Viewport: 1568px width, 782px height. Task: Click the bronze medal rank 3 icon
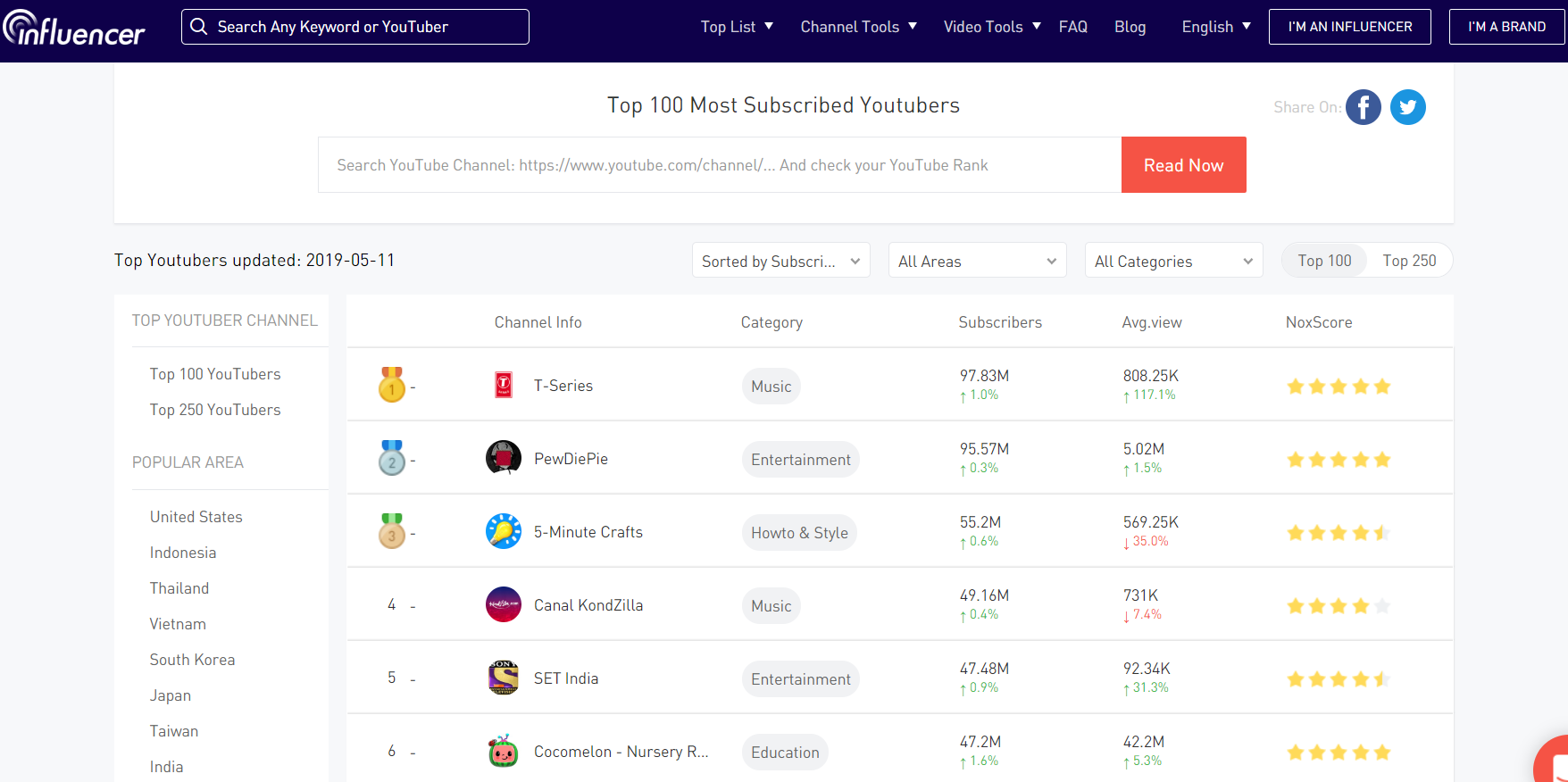pos(391,531)
